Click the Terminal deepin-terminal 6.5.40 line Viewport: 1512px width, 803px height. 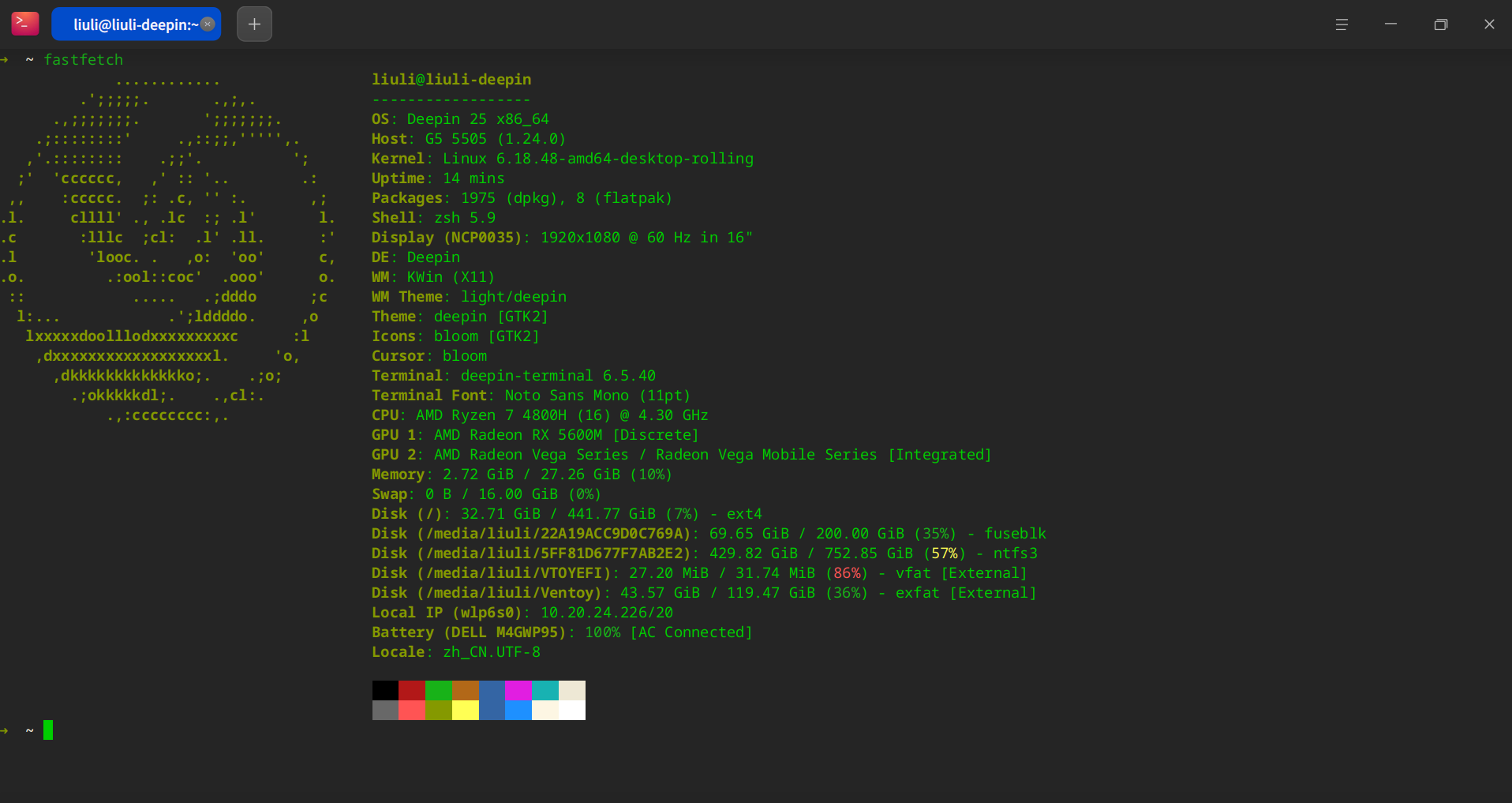pos(514,375)
